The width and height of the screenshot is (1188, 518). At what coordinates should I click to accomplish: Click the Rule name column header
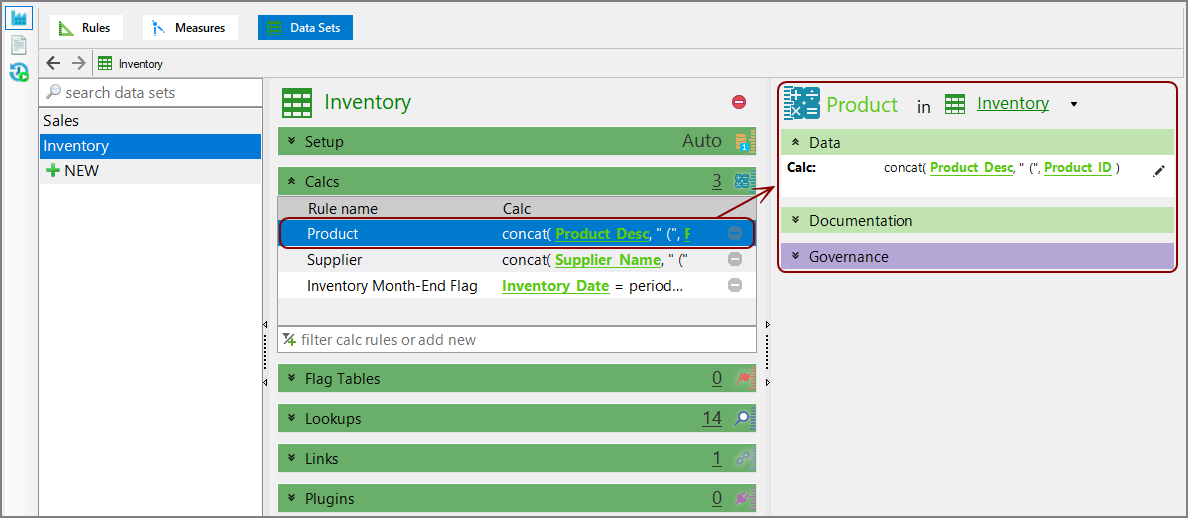point(342,209)
